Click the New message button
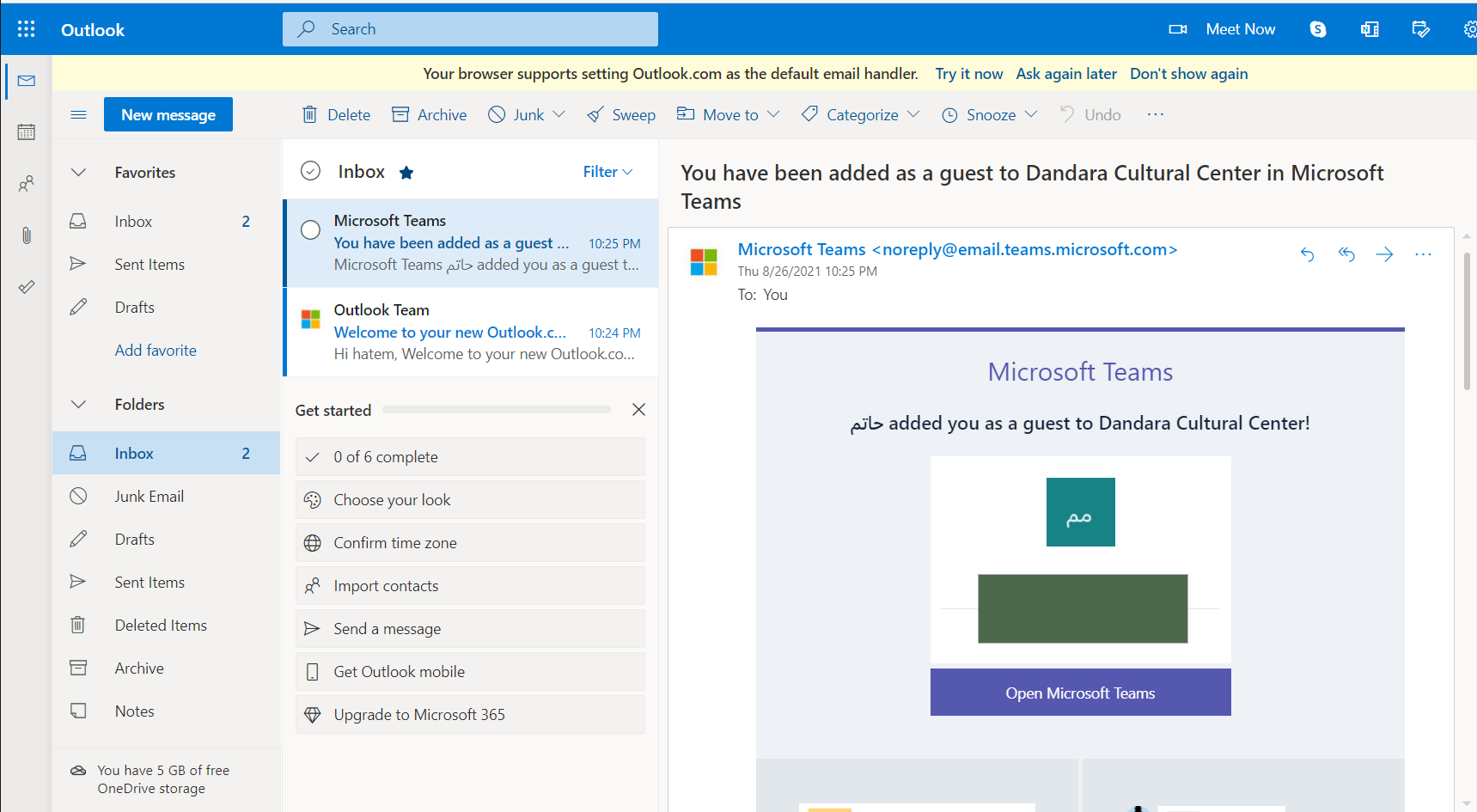1477x812 pixels. click(168, 115)
